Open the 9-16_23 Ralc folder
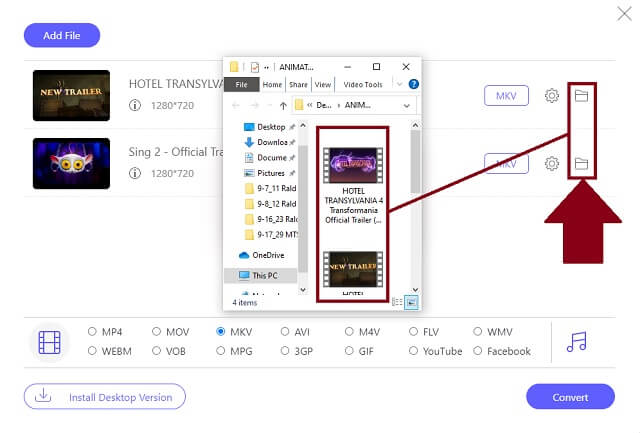Image resolution: width=640 pixels, height=433 pixels. 271,219
